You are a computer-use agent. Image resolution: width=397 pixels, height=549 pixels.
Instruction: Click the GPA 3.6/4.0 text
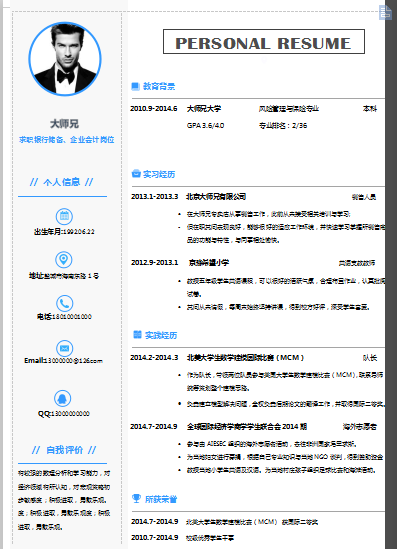pos(206,125)
